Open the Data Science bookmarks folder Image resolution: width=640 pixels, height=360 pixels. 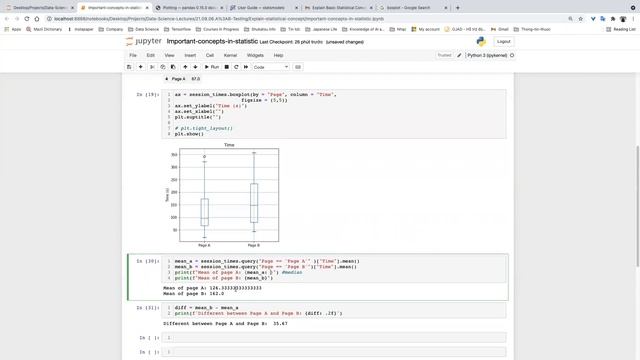pos(143,29)
